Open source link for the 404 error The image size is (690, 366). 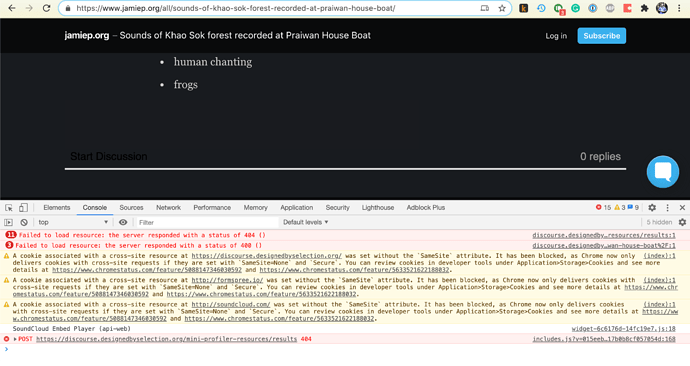coord(604,235)
